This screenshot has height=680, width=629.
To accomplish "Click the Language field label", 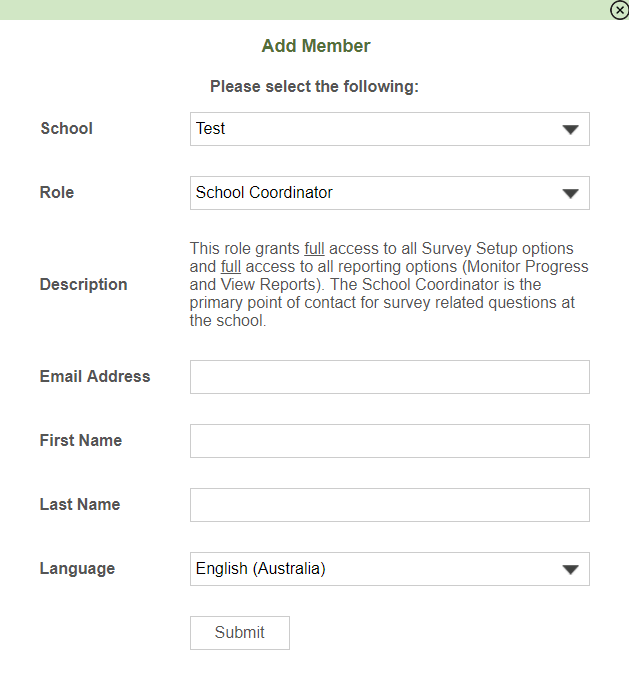I will [77, 569].
